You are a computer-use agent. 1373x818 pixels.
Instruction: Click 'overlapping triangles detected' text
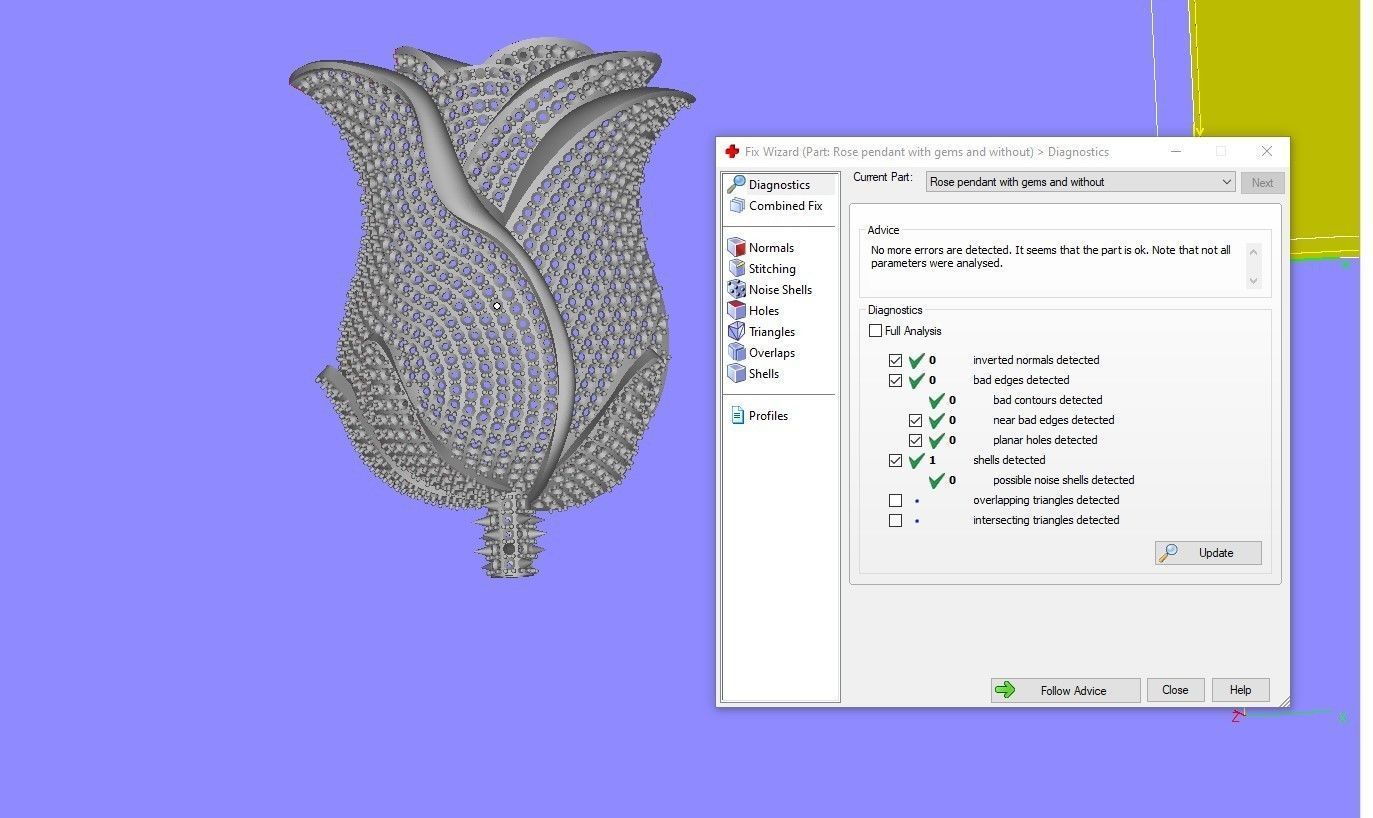[x=1046, y=500]
